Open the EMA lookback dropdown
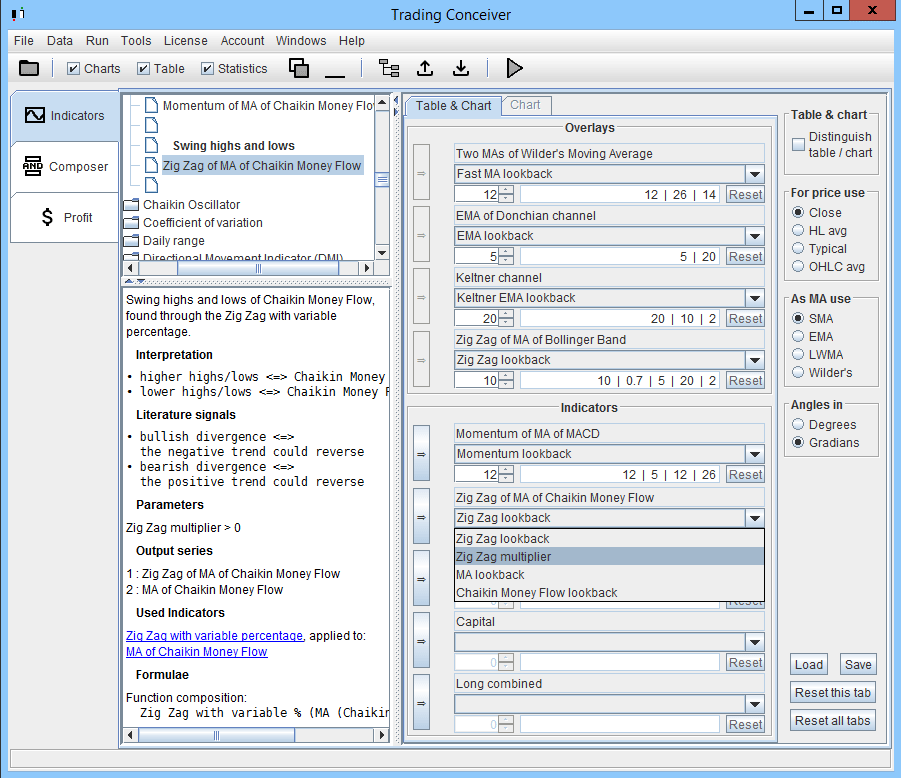Image resolution: width=901 pixels, height=778 pixels. tap(754, 236)
